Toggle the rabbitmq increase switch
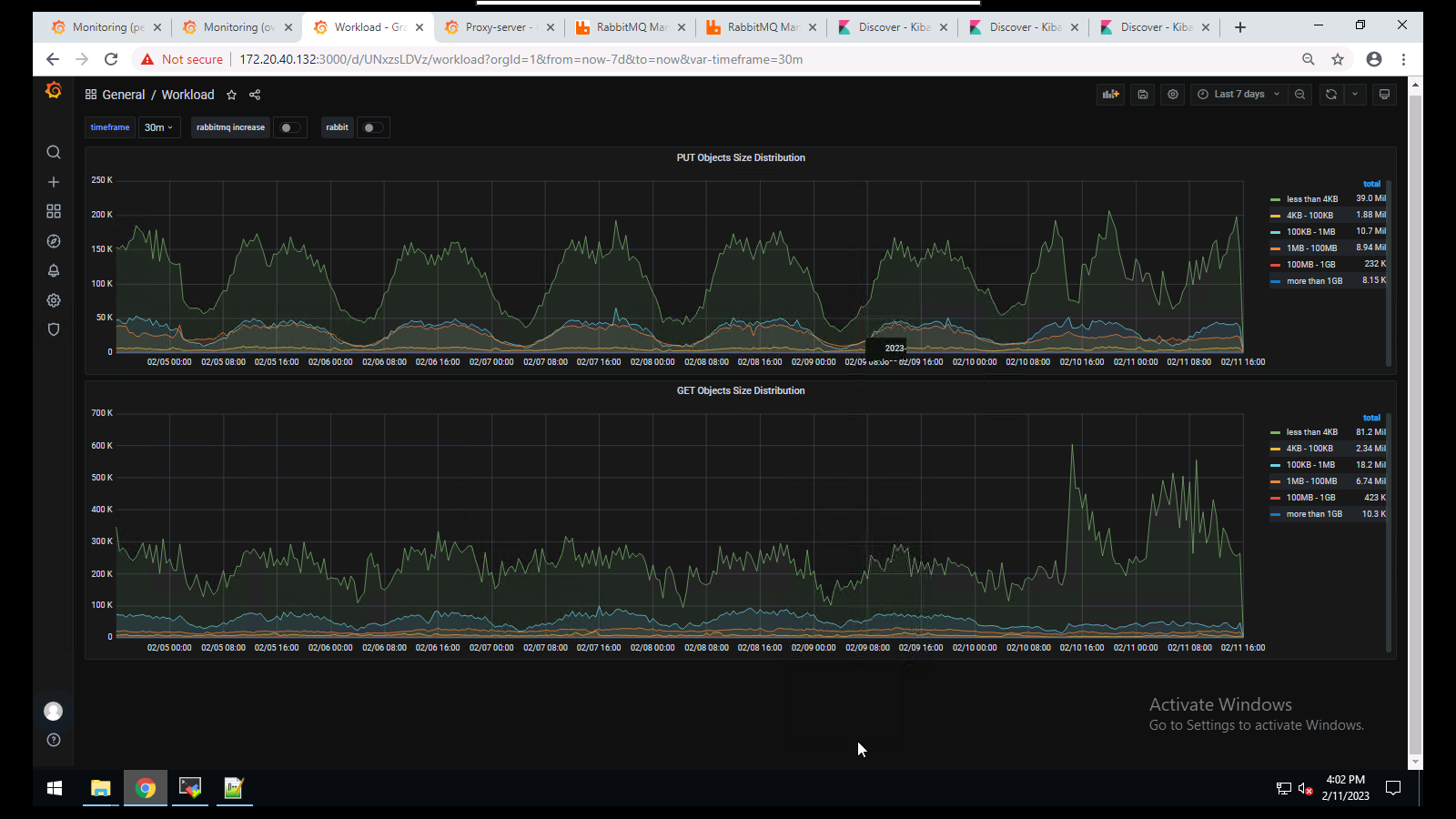 [x=289, y=128]
